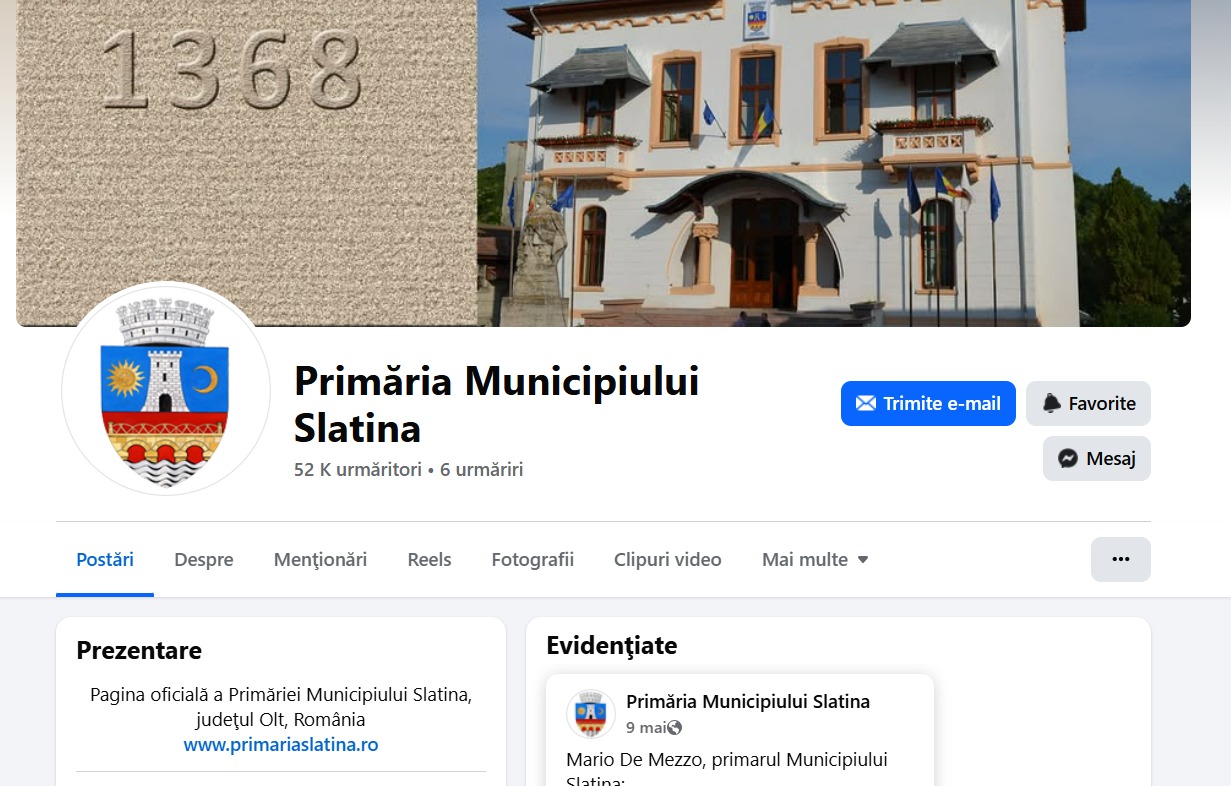Open the Slatina coat of arms profile picture
Screen dimensions: 1231x786
166,389
